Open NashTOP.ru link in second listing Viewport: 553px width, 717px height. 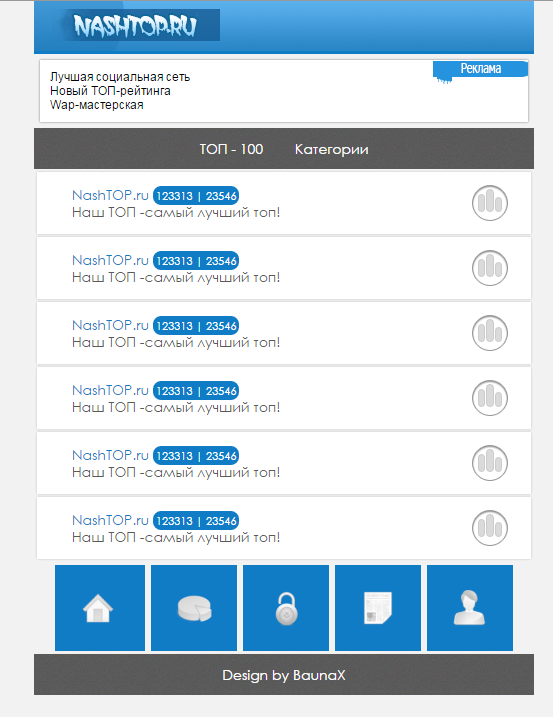110,260
